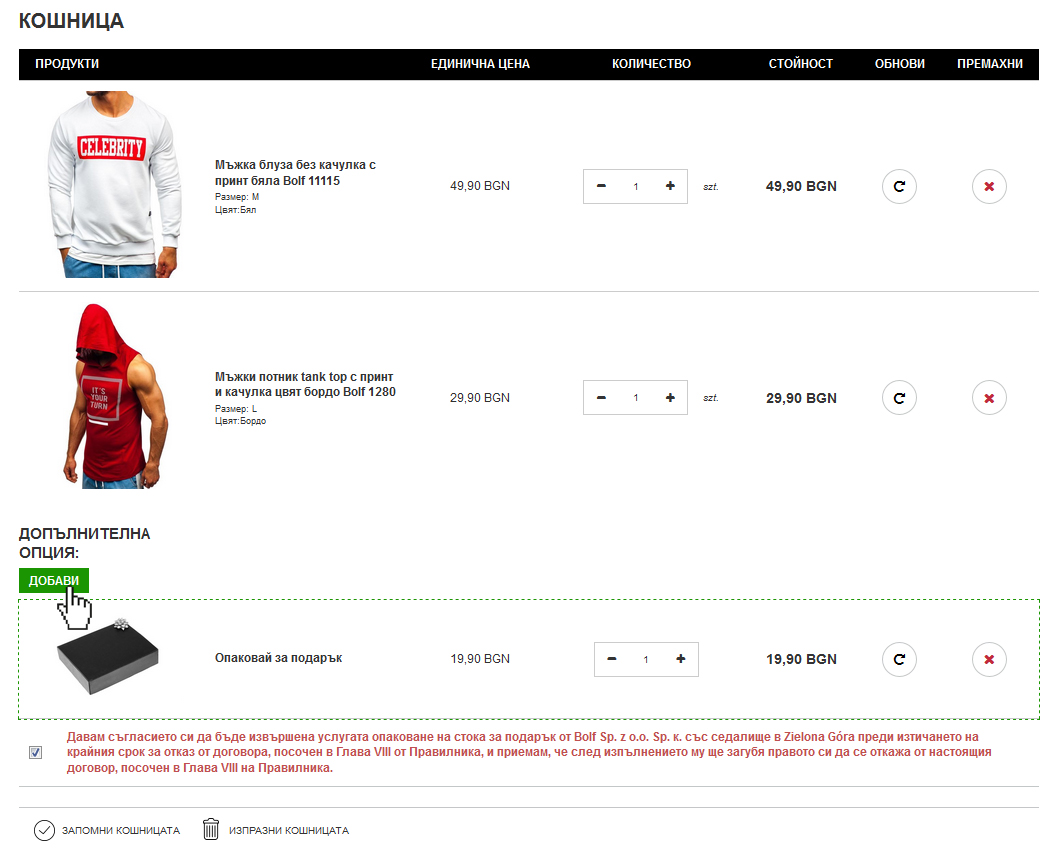
Task: Click the gift wrap quantity input field
Action: pyautogui.click(x=646, y=659)
